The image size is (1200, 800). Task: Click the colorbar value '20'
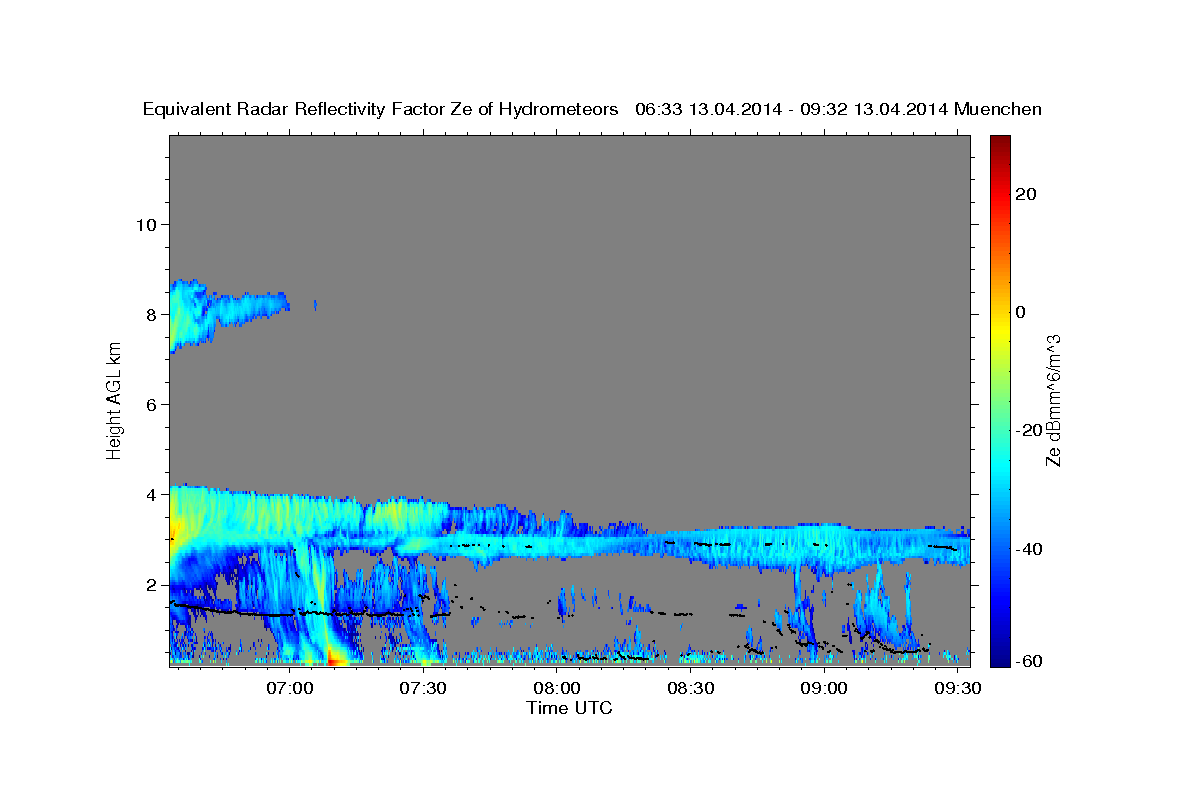coord(1025,194)
